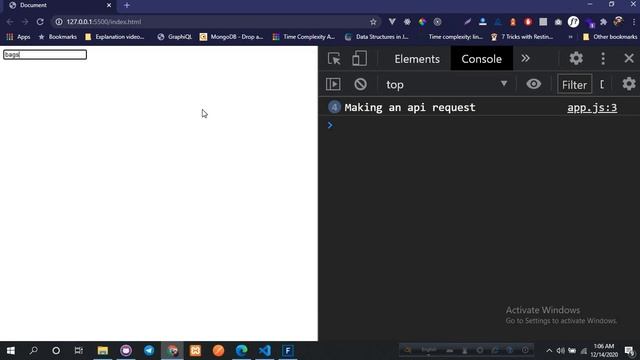Switch to the Console tab
The width and height of the screenshot is (640, 360).
tap(481, 59)
